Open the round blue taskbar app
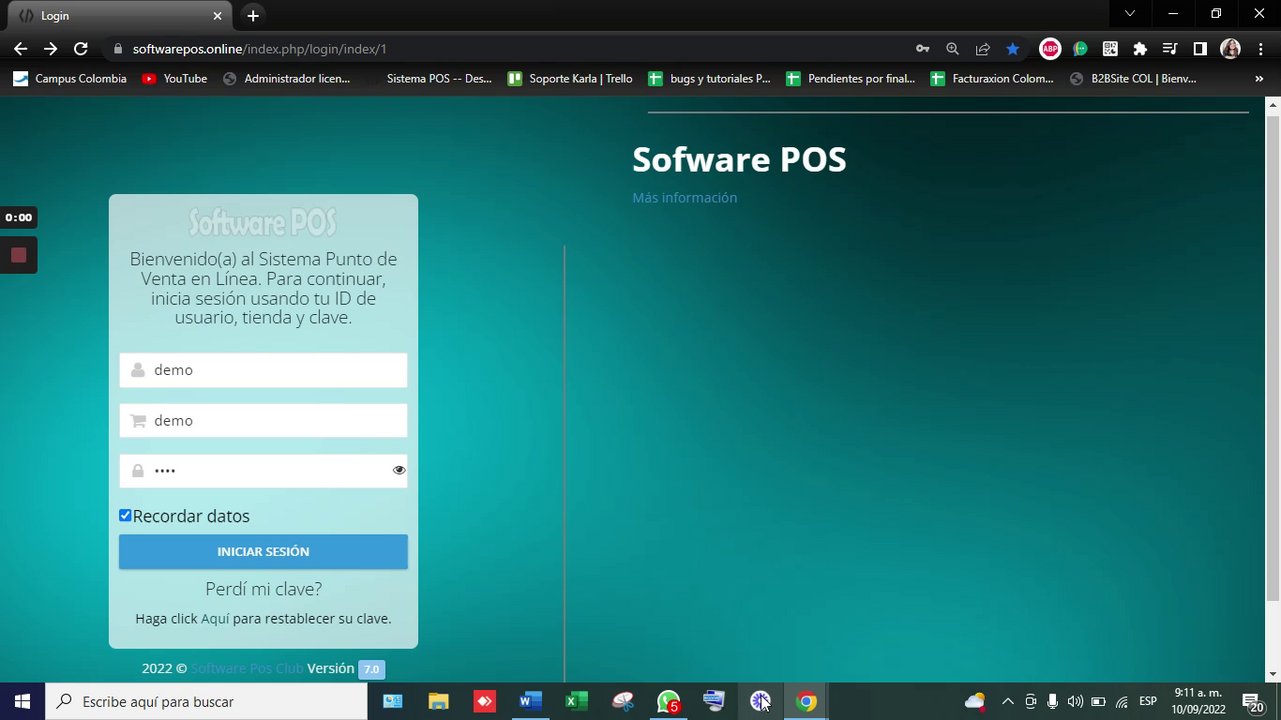The width and height of the screenshot is (1281, 720). click(760, 701)
